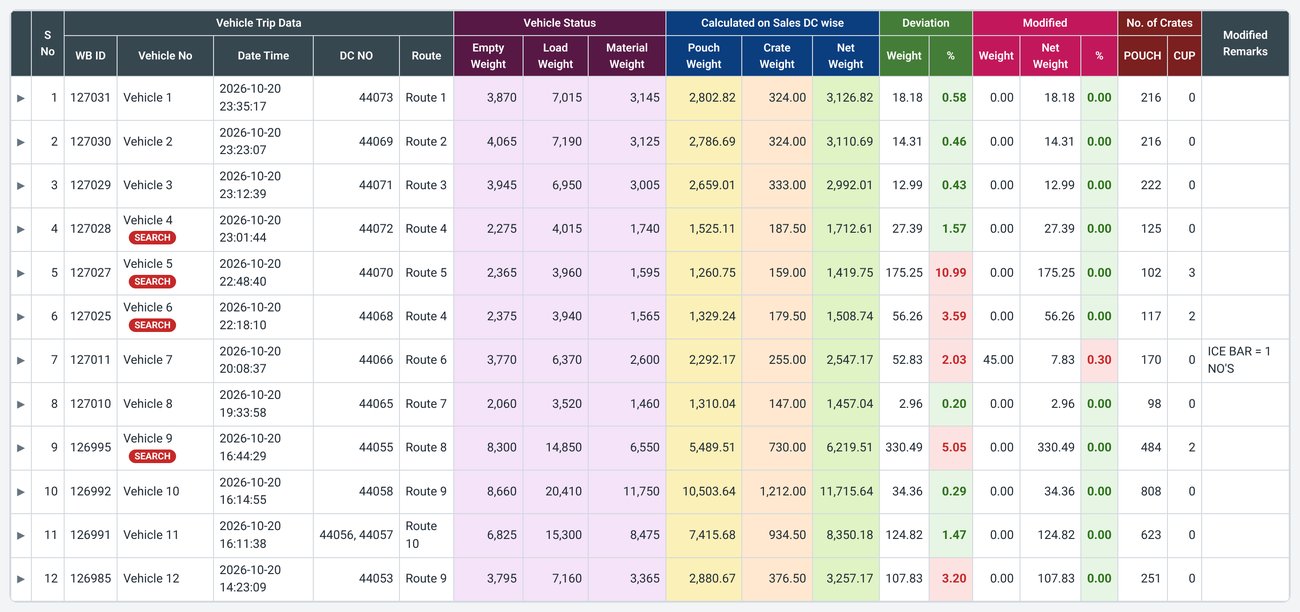Click the Load Weight column header
Screen dimensions: 1300x612
click(555, 56)
